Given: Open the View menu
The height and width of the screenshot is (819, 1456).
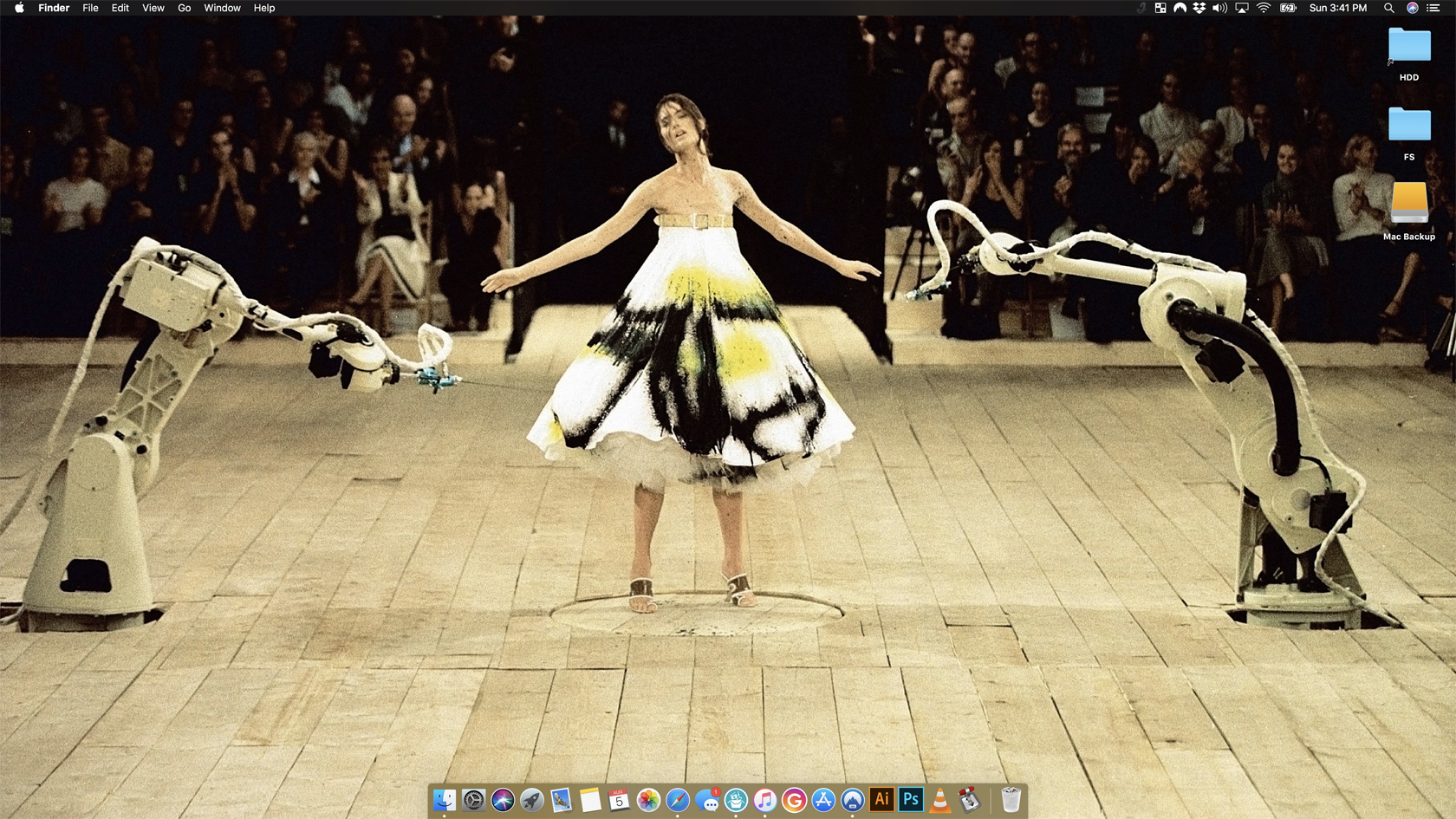Looking at the screenshot, I should [153, 8].
